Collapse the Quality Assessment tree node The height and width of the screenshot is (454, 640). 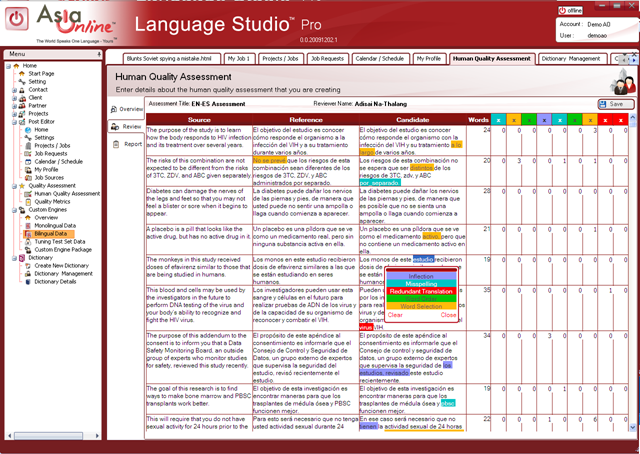click(x=15, y=186)
